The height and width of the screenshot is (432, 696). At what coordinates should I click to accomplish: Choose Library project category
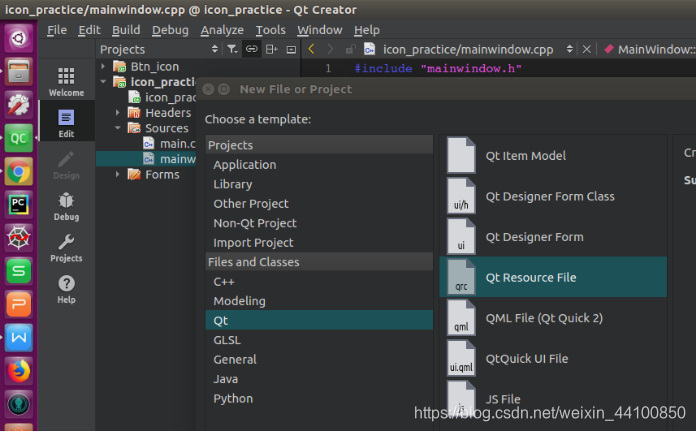pyautogui.click(x=319, y=184)
